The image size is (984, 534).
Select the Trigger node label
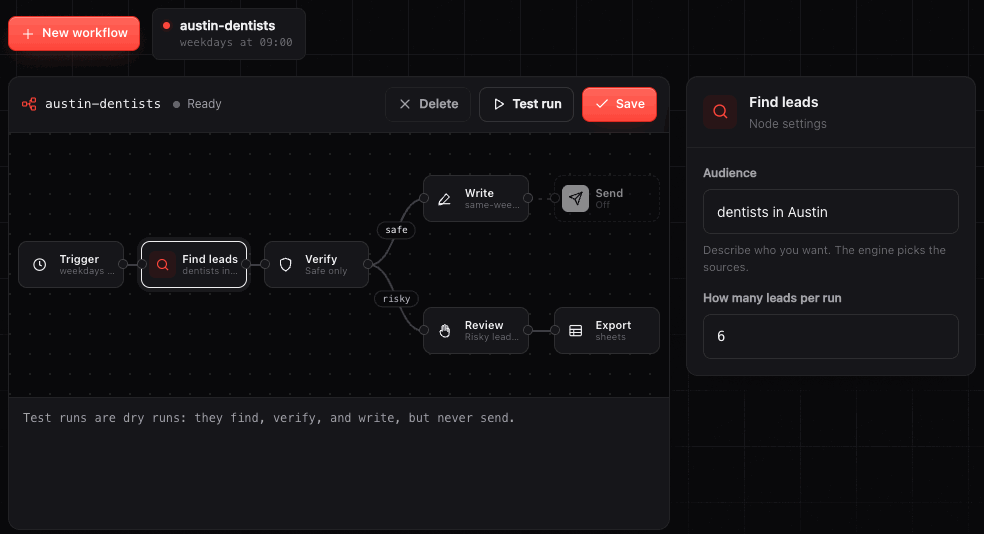79,259
